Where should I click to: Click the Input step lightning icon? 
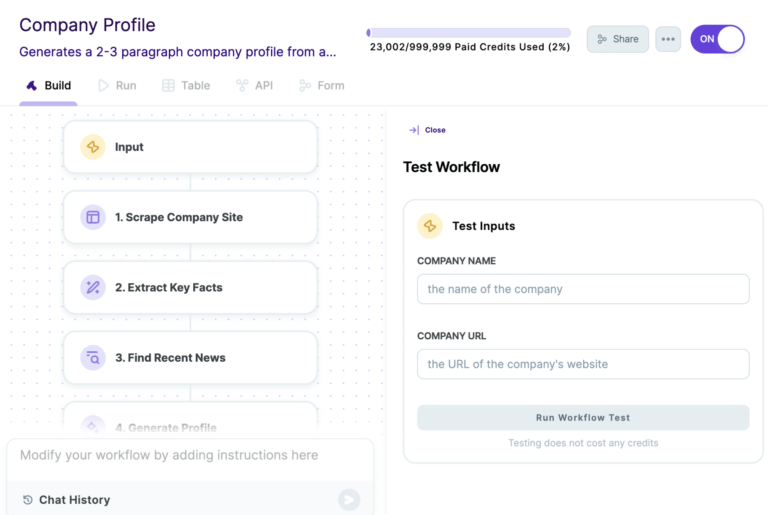tap(93, 147)
